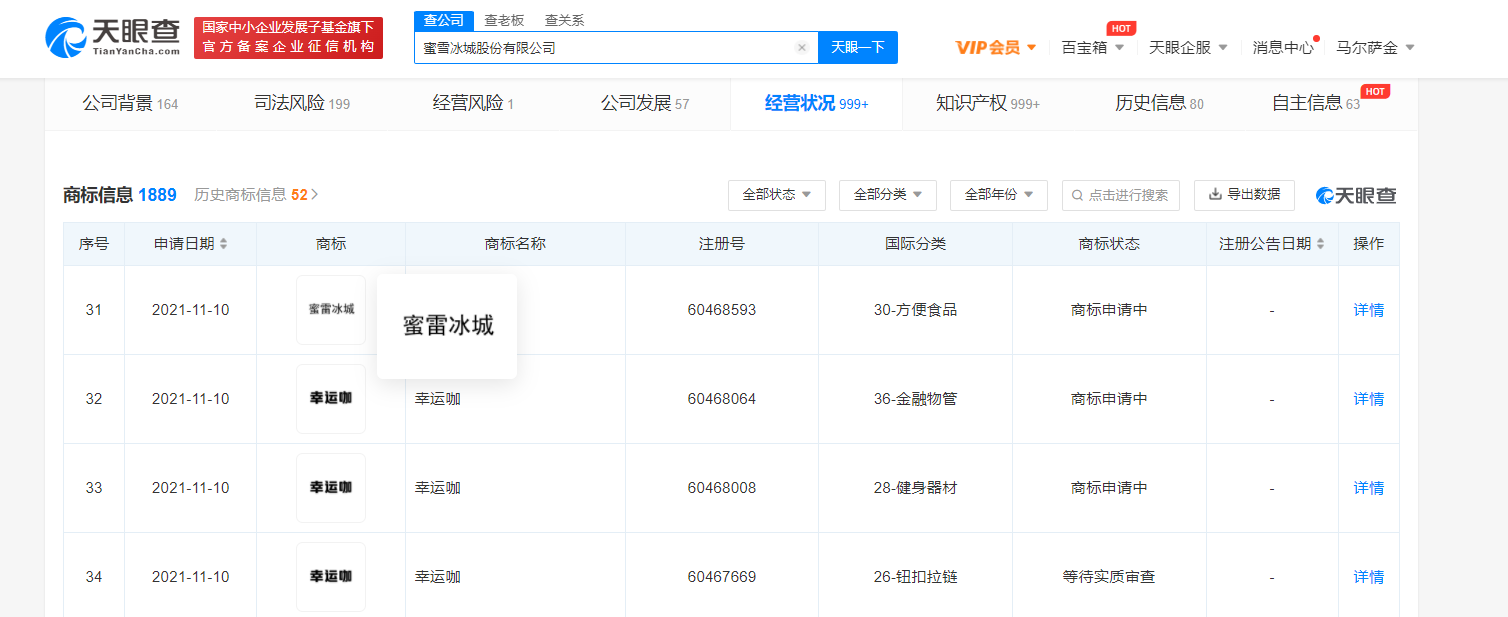The image size is (1508, 617).
Task: Click the 30-方便食品 classification cell
Action: click(915, 310)
